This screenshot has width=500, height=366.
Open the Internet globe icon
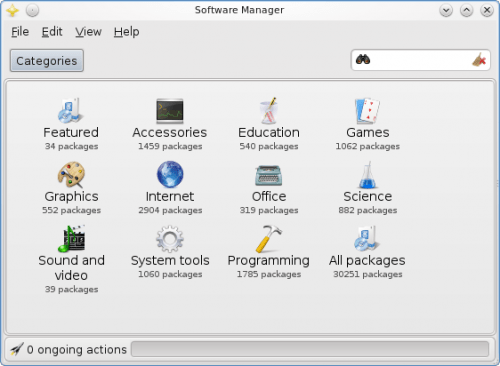[170, 174]
